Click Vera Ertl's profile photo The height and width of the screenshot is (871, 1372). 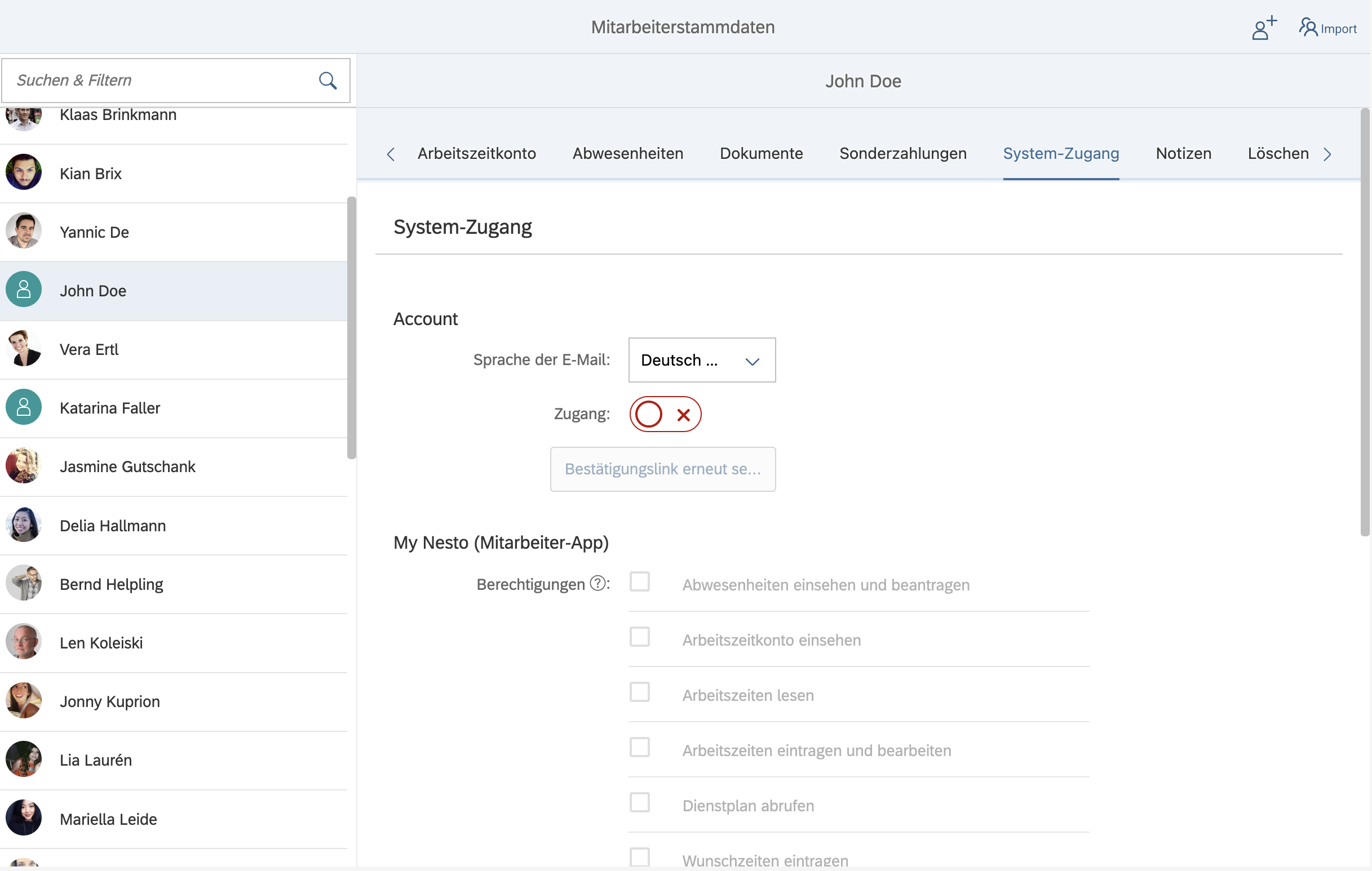coord(23,349)
